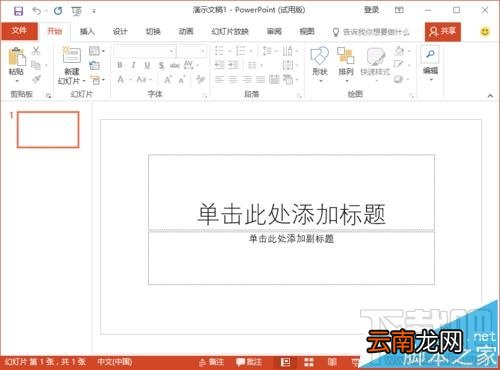Switch to the 幻灯片放映 tab

[230, 31]
